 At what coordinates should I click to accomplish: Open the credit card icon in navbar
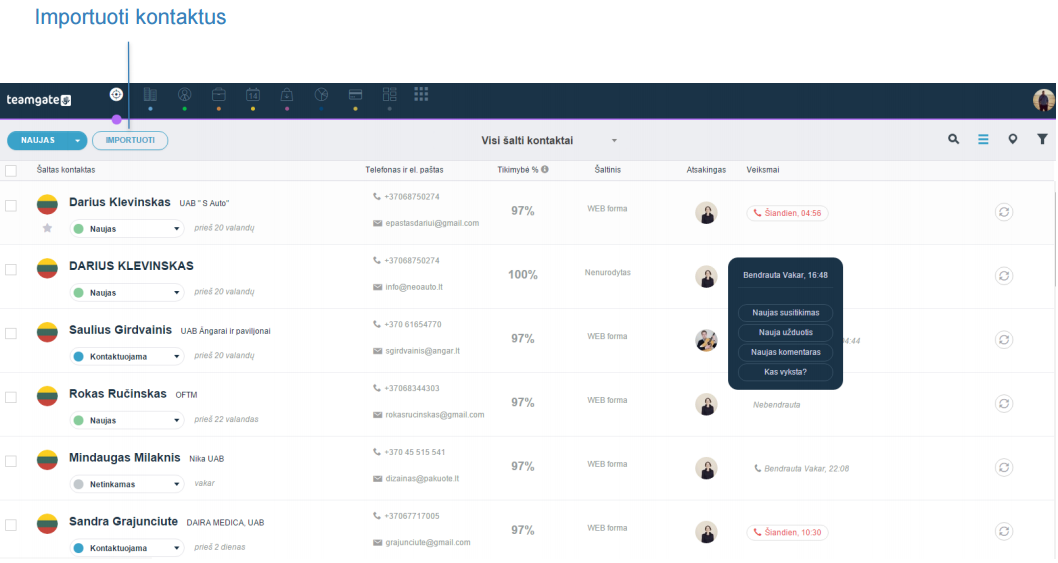(x=356, y=95)
